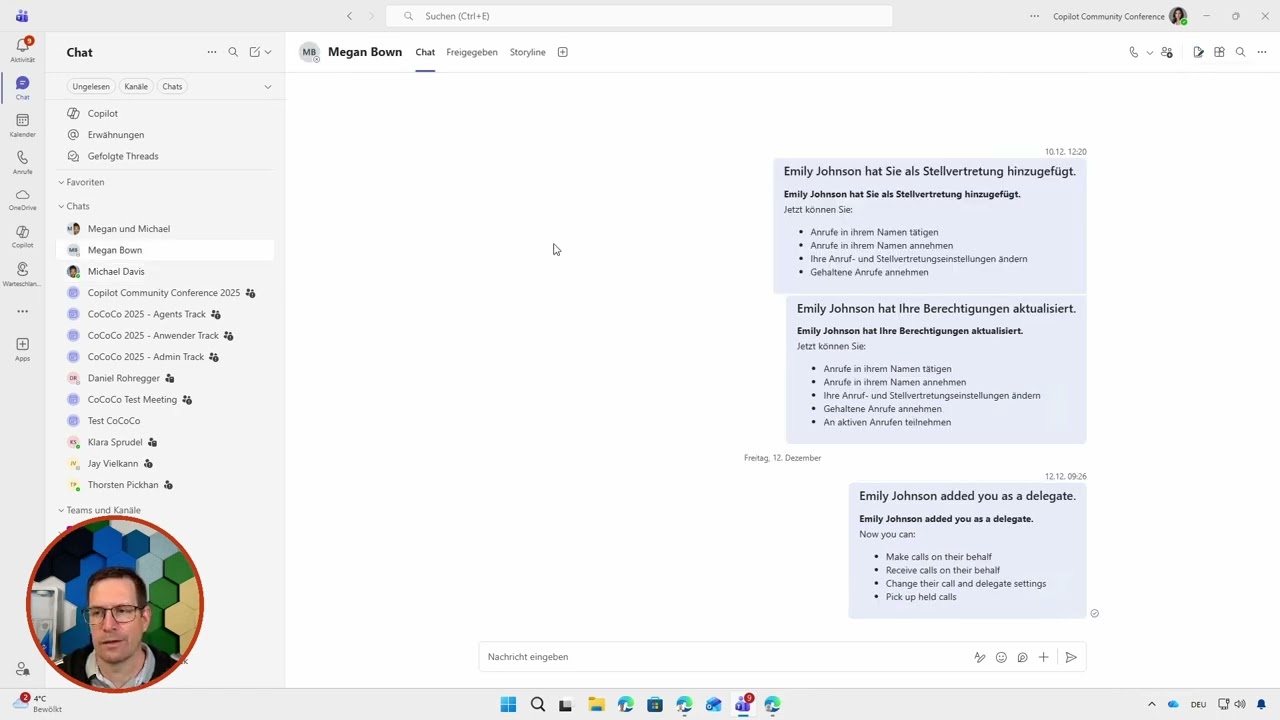Open apps icon in chat header

[x=1219, y=52]
